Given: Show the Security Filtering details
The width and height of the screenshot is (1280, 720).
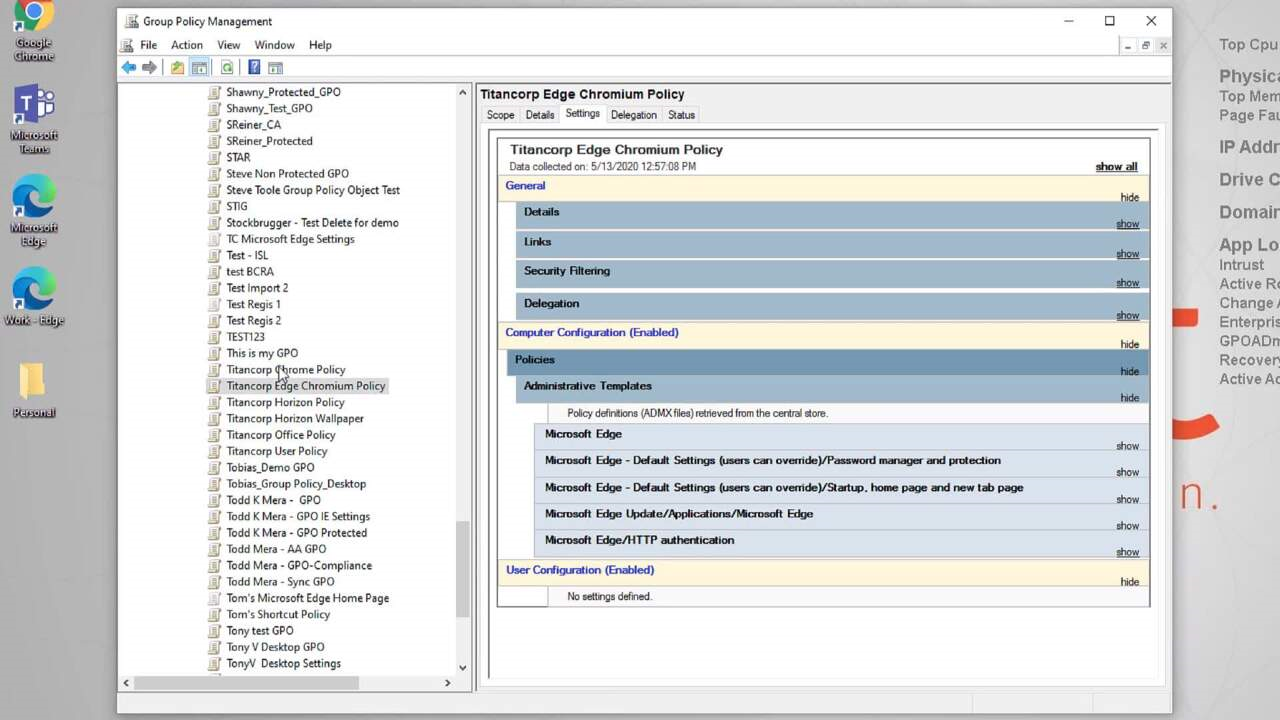Looking at the screenshot, I should point(1127,282).
